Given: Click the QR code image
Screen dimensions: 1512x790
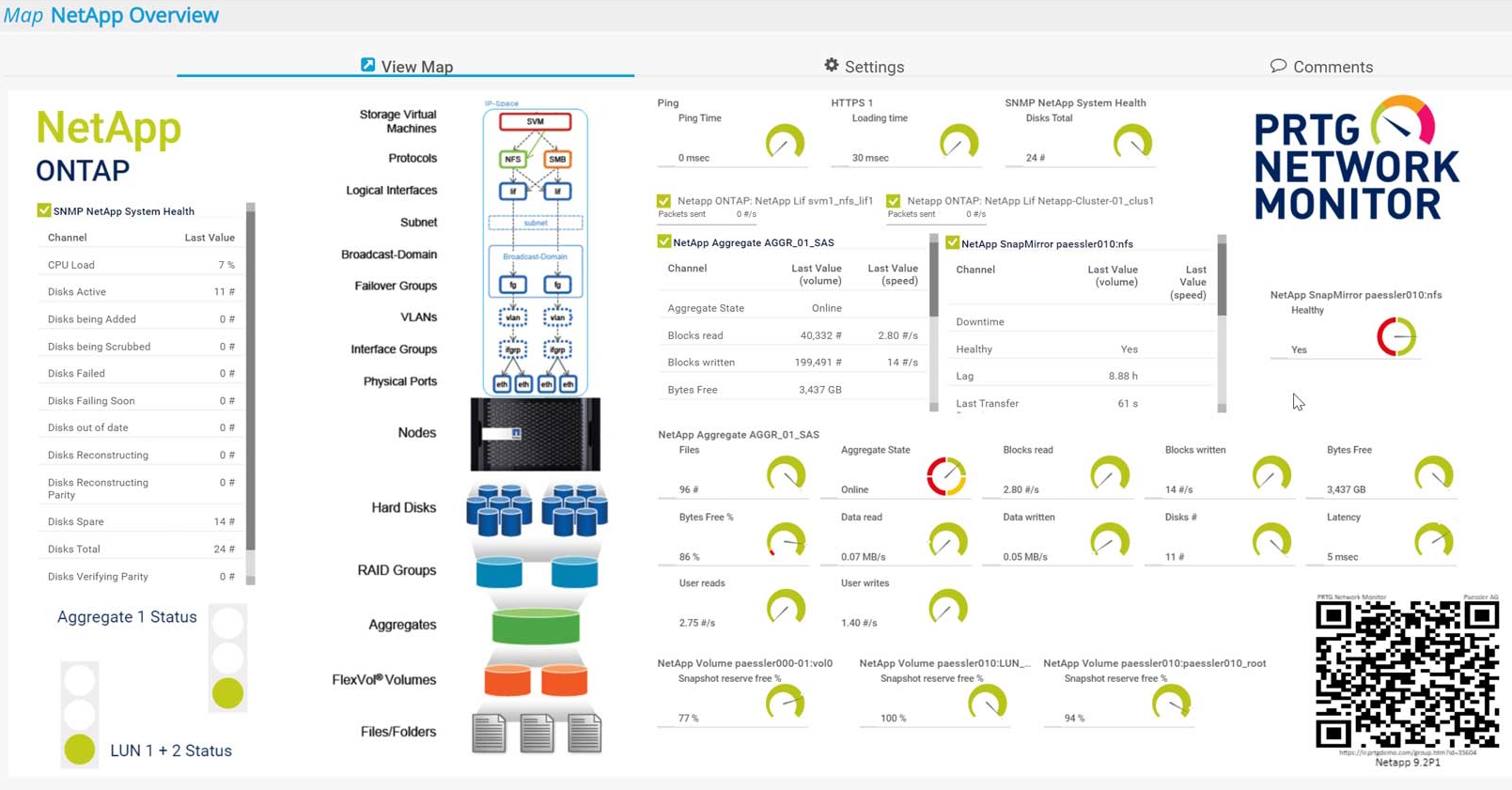Looking at the screenshot, I should (x=1407, y=674).
